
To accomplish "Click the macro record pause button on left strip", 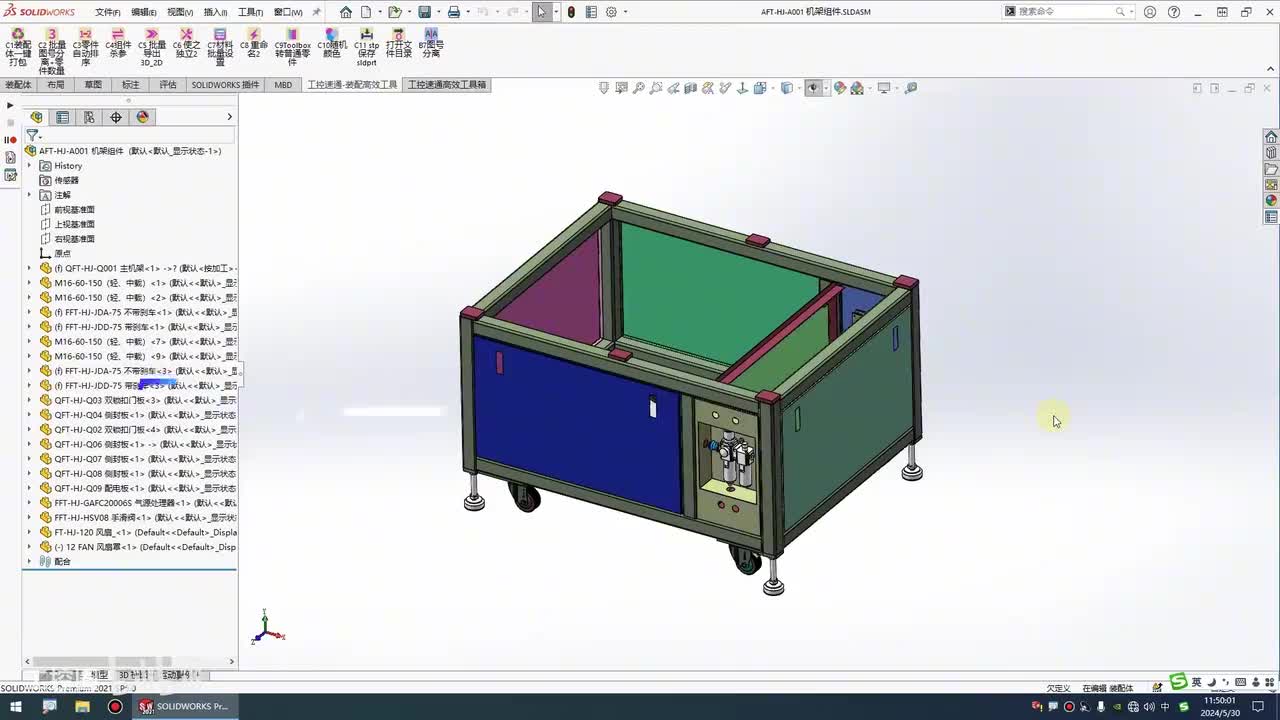I will click(10, 140).
